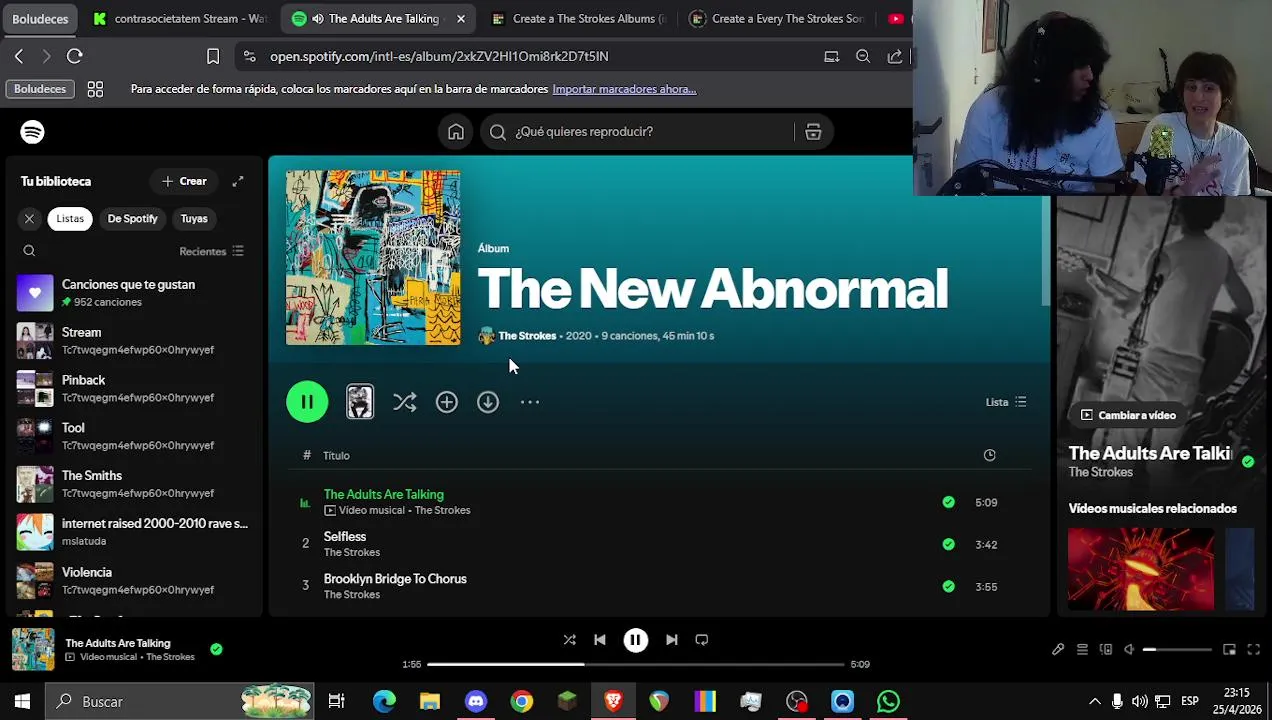The width and height of the screenshot is (1272, 720).
Task: Open internet raised 2000-2010 rave playlist
Action: click(132, 532)
